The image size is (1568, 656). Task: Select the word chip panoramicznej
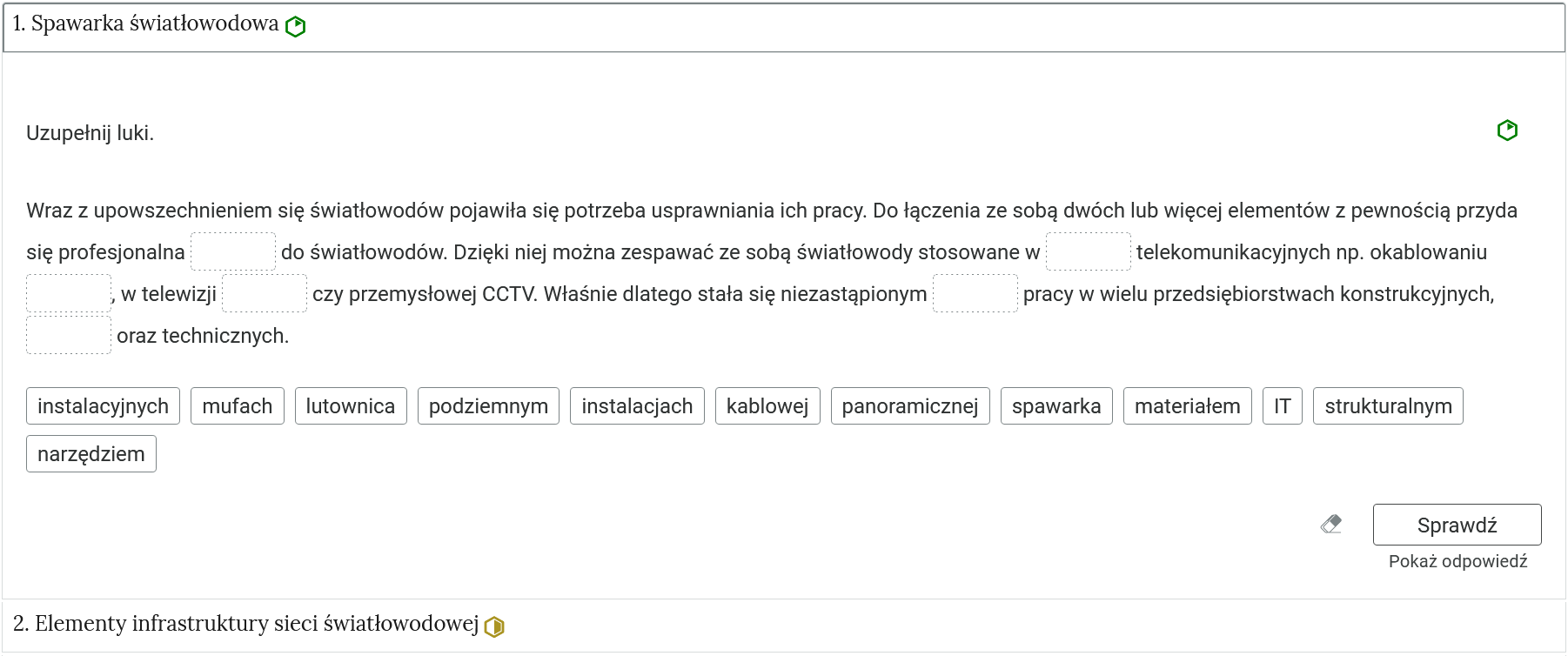coord(910,405)
